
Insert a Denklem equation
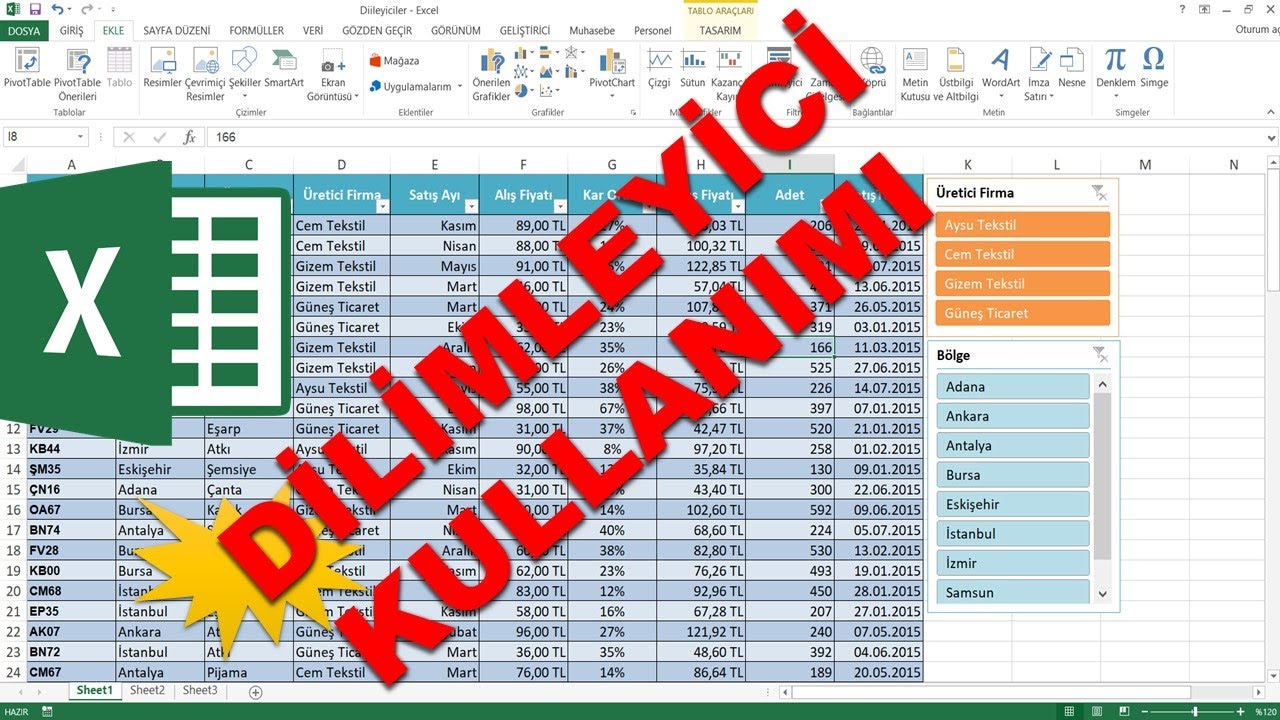click(1115, 68)
